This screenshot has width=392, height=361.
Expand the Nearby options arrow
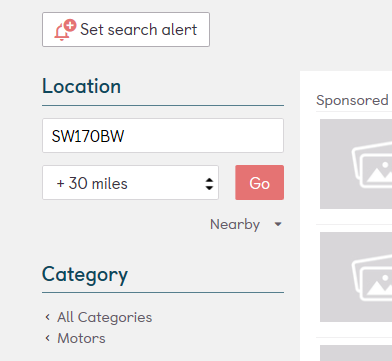tap(278, 224)
